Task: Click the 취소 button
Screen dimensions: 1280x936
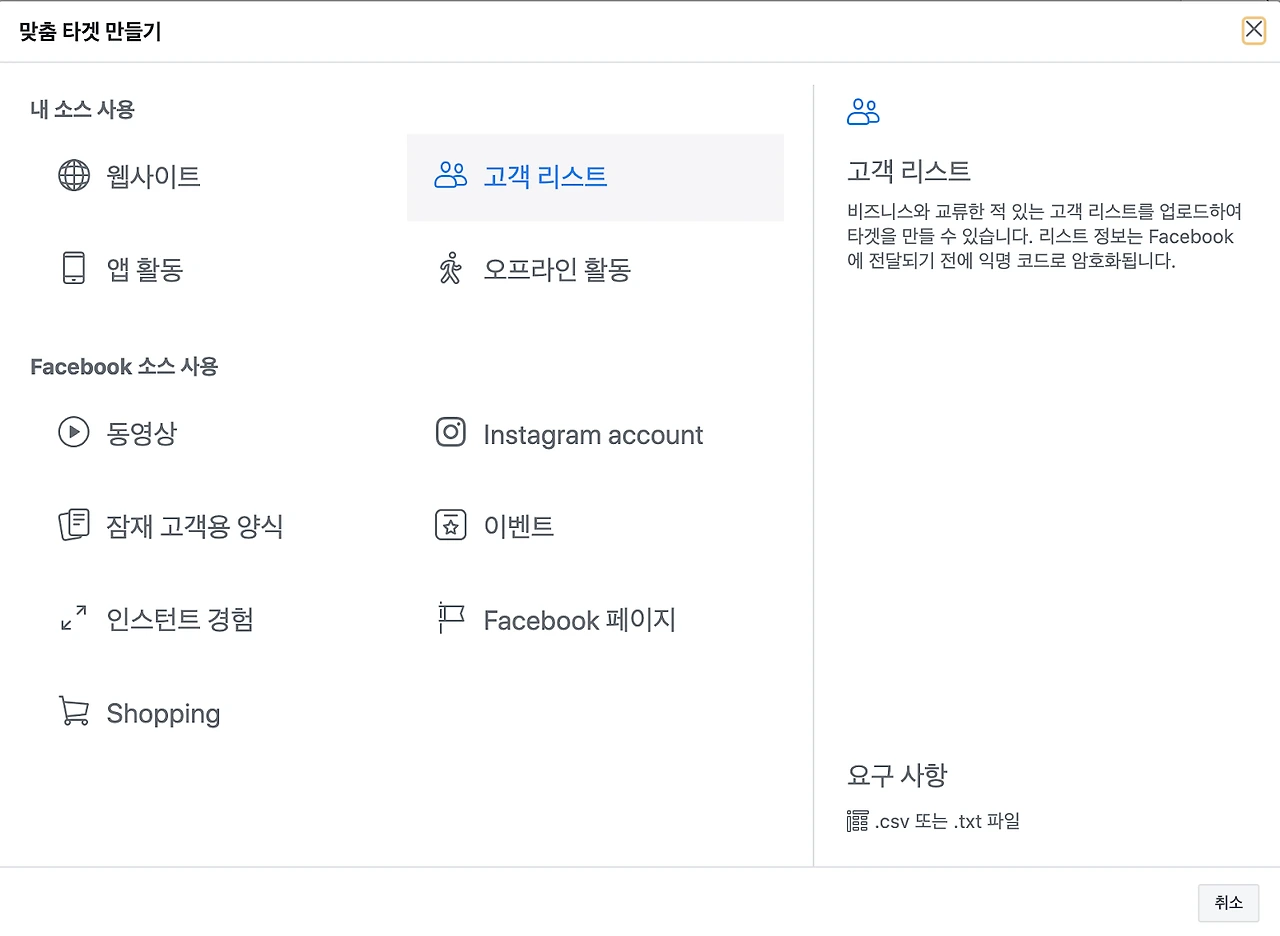Action: click(1228, 903)
